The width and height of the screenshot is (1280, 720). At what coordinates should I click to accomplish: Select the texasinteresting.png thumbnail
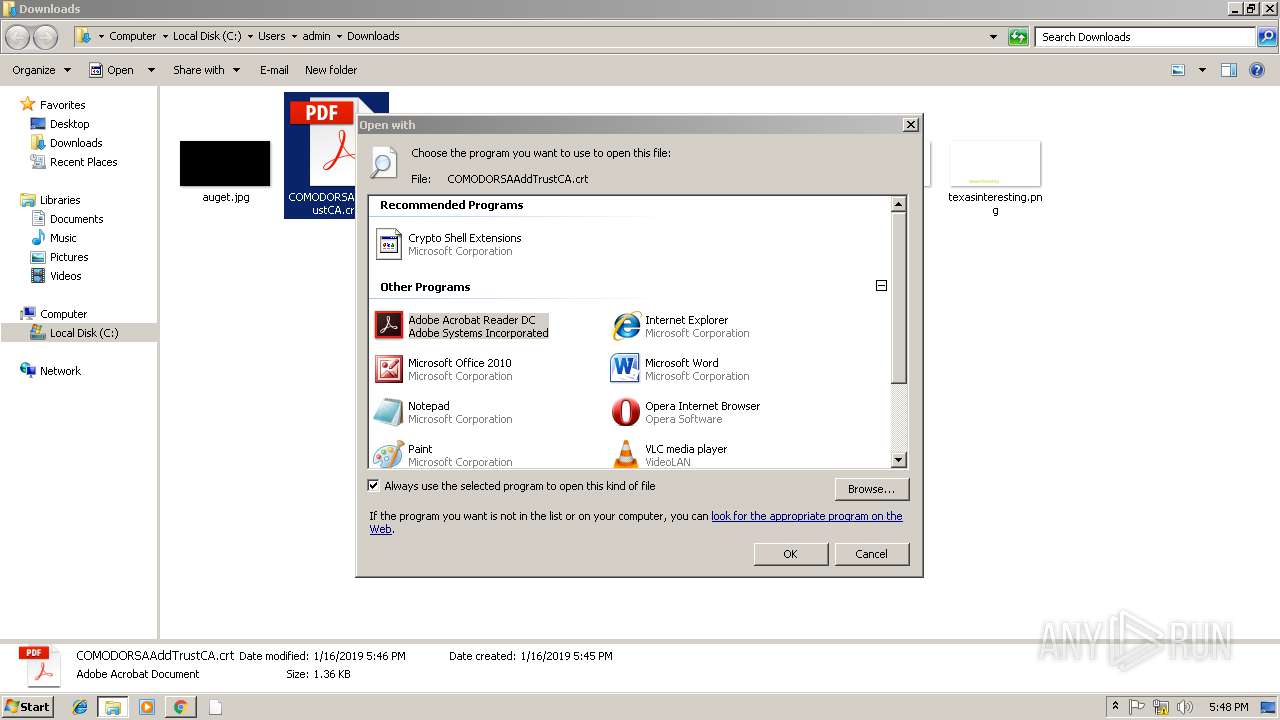coord(995,163)
